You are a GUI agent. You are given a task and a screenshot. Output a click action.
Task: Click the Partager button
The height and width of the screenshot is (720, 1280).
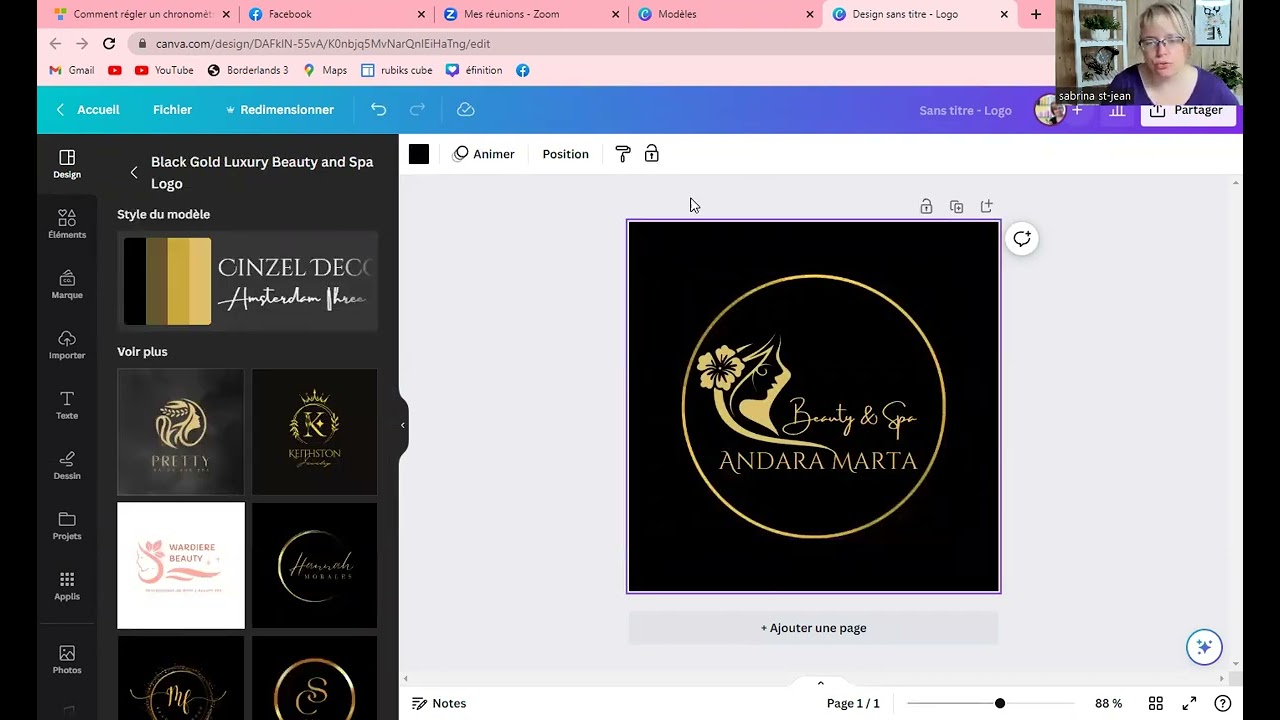tap(1187, 112)
